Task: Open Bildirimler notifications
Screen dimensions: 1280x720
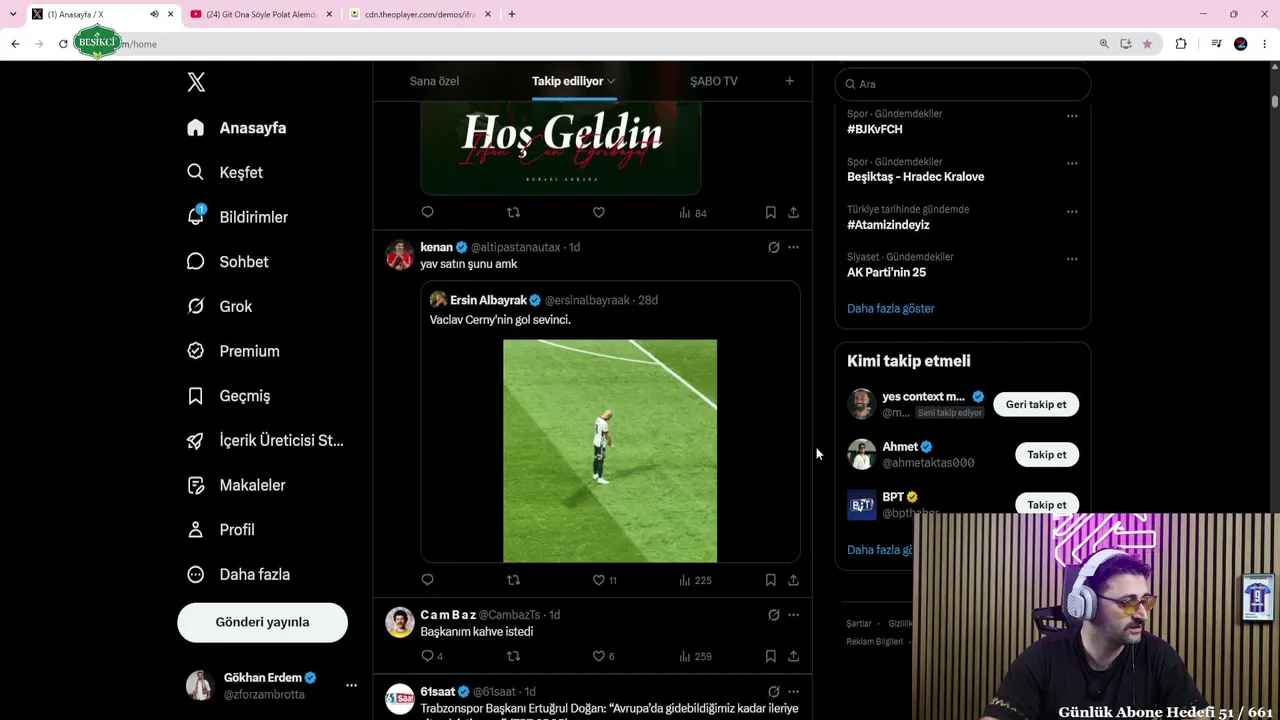Action: point(238,217)
